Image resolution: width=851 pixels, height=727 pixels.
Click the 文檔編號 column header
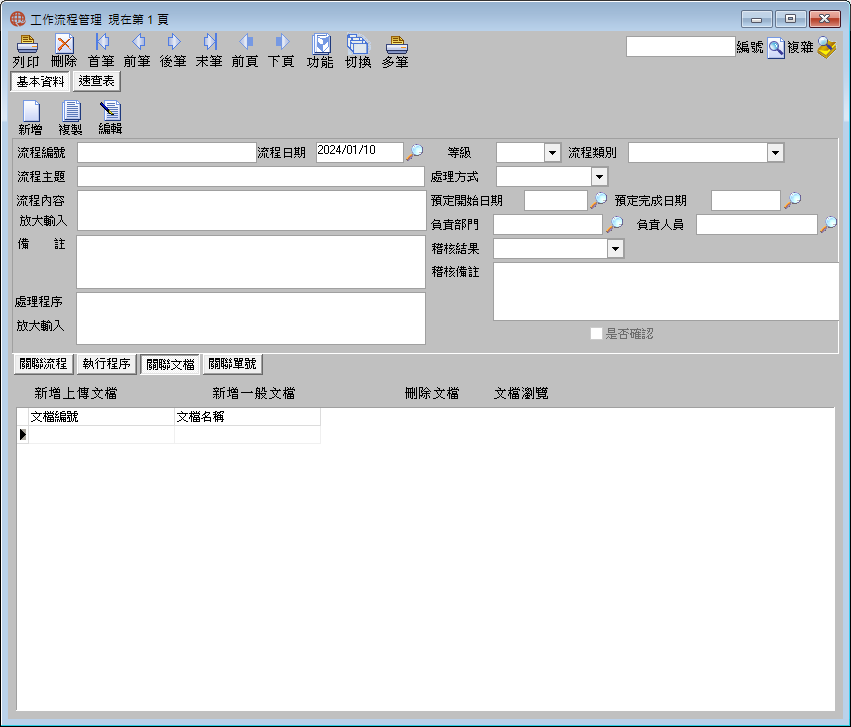101,417
